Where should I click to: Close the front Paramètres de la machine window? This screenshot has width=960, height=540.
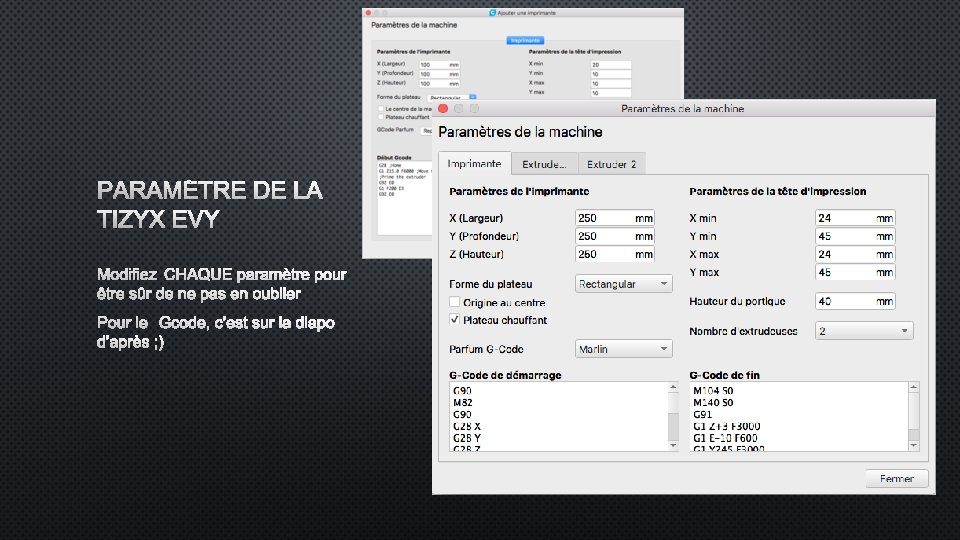click(443, 108)
